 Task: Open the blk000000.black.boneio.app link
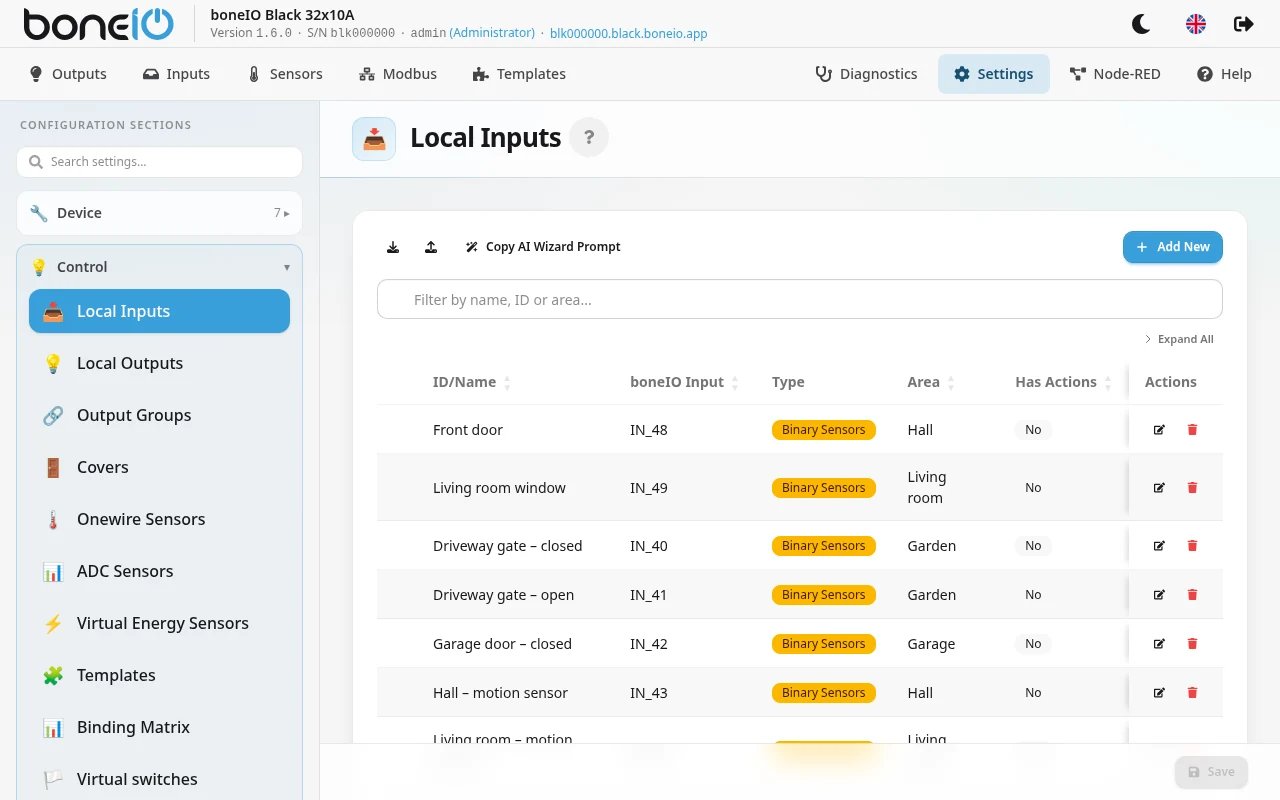pyautogui.click(x=628, y=33)
